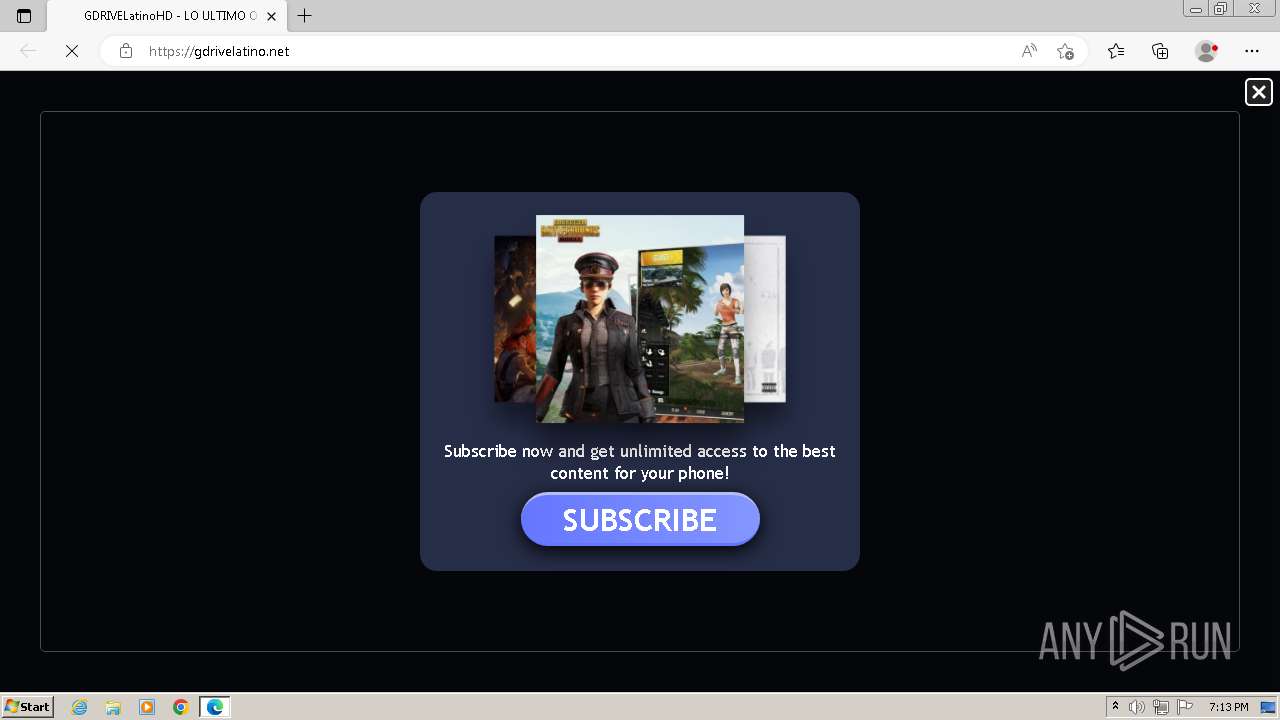Image resolution: width=1280 pixels, height=720 pixels.
Task: Click the Show desktop tray button
Action: coord(1269,707)
